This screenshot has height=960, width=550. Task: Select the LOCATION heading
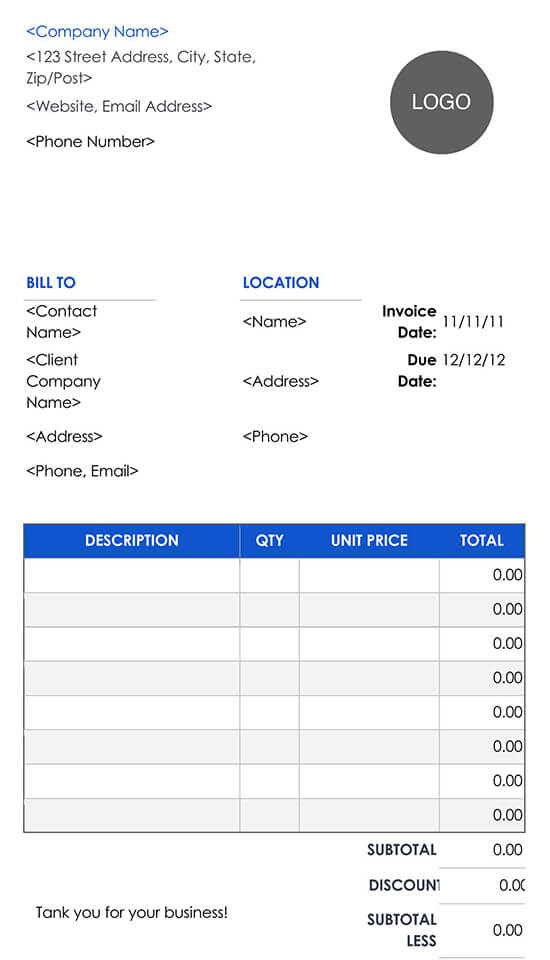click(281, 283)
